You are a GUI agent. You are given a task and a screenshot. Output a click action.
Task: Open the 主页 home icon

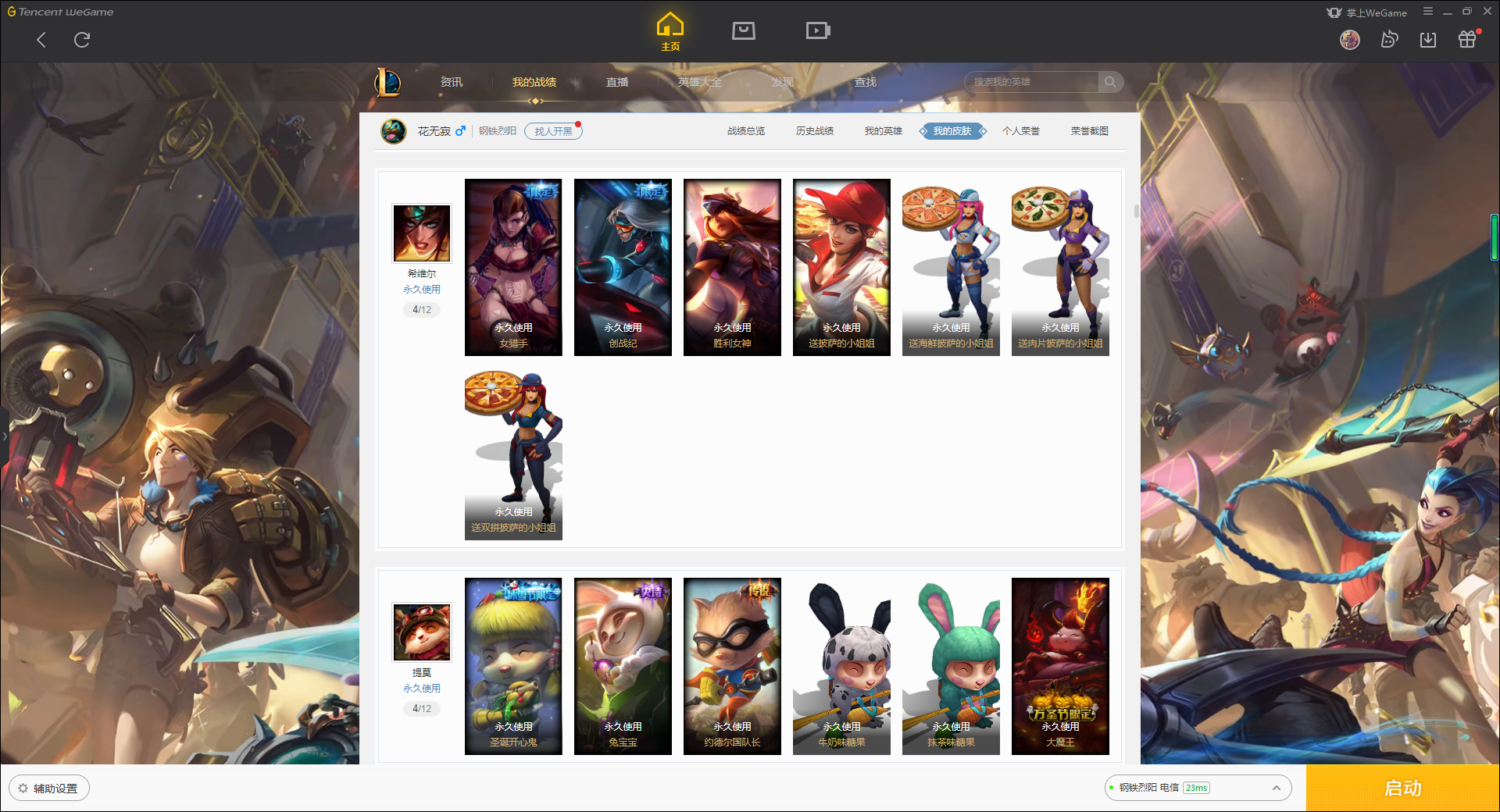click(x=670, y=32)
